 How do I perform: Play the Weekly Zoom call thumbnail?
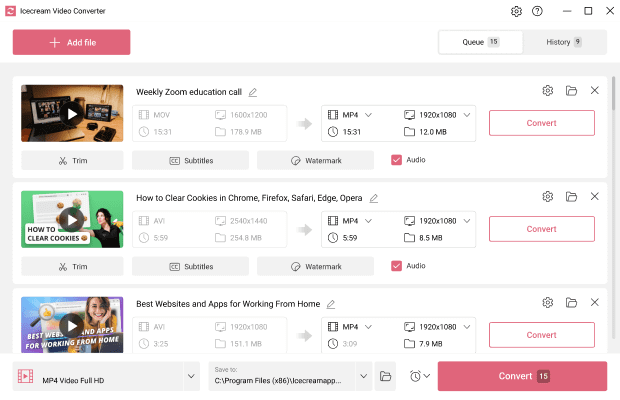tap(71, 114)
